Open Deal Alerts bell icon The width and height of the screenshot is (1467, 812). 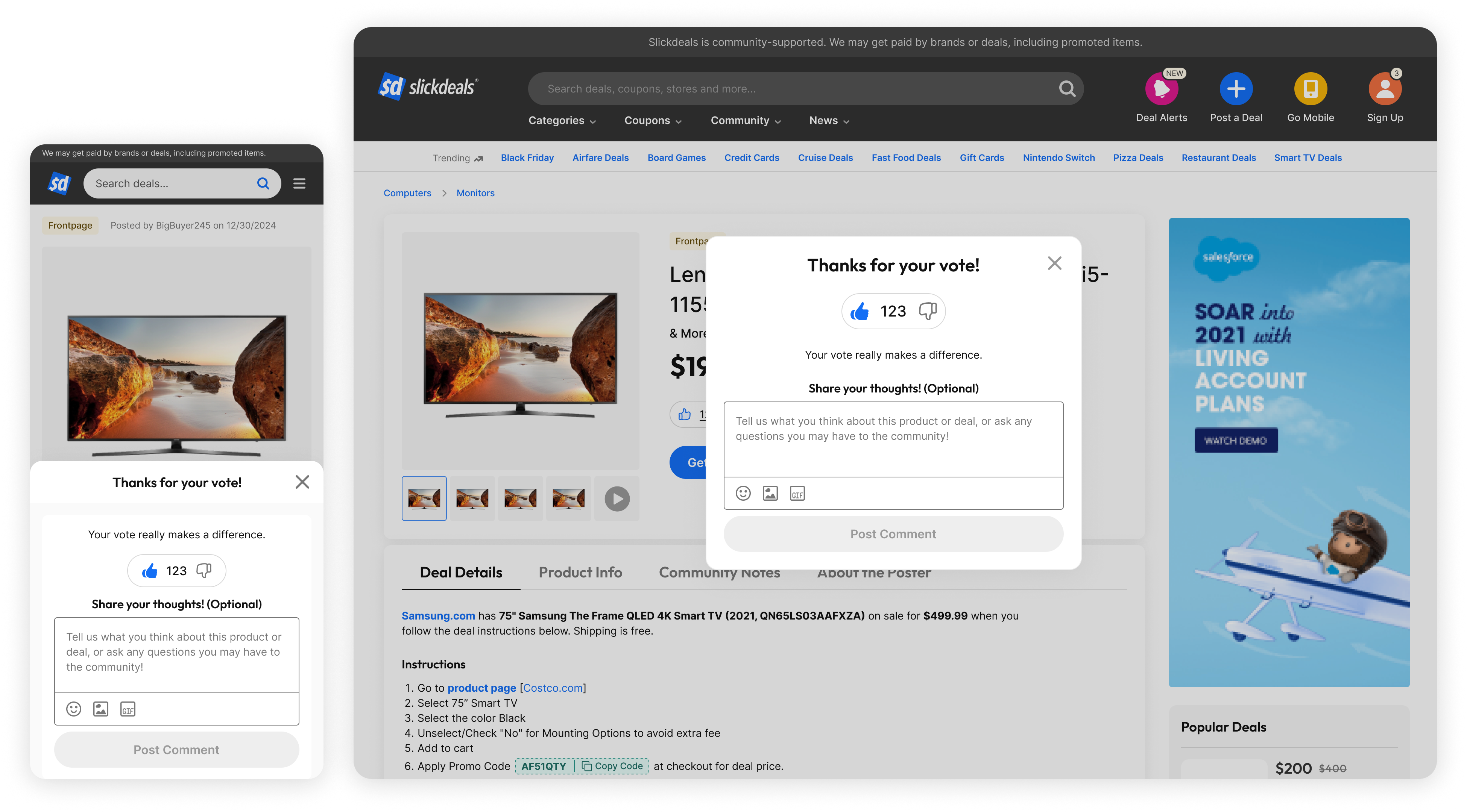point(1161,89)
